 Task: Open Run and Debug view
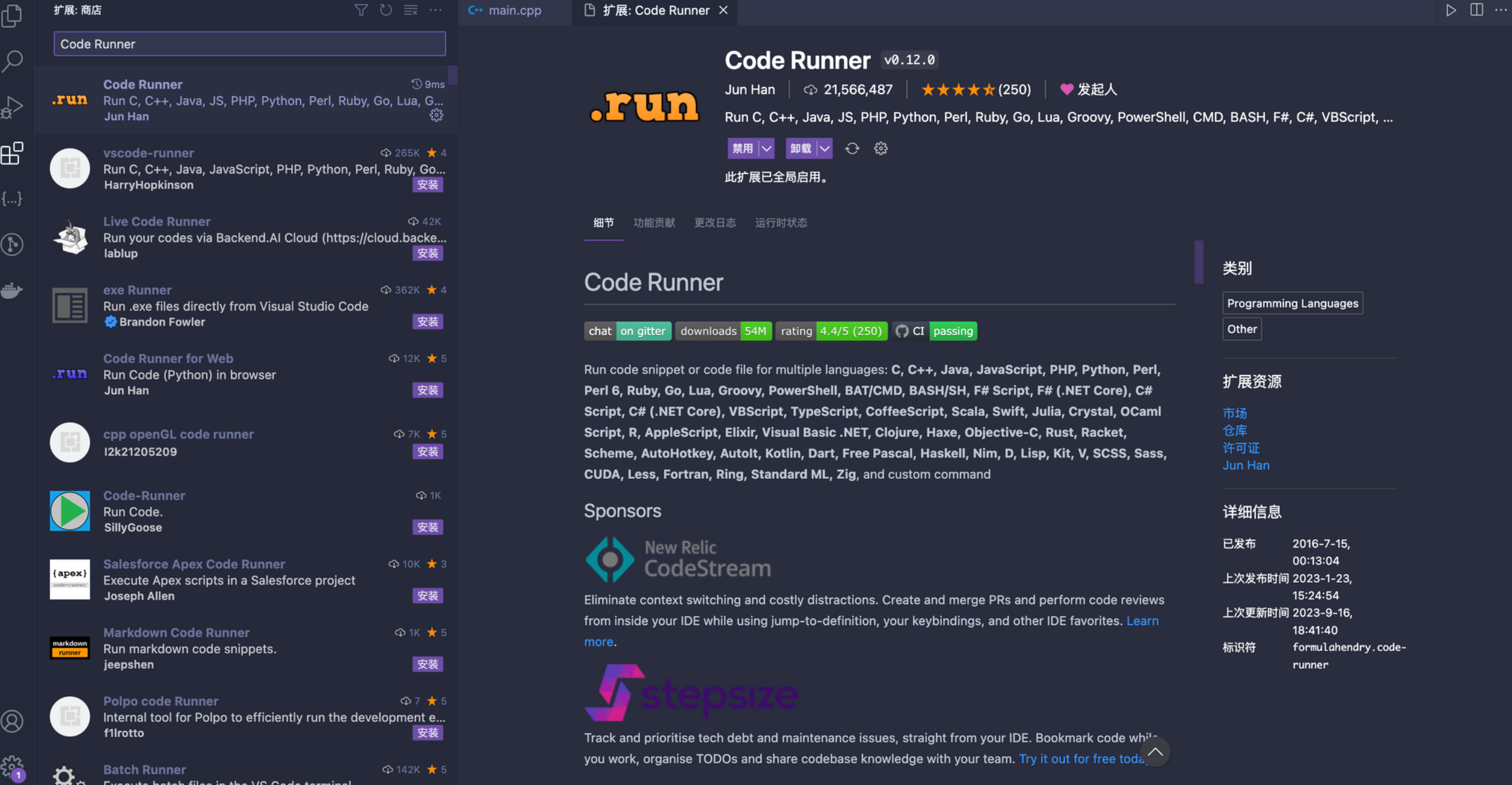pyautogui.click(x=12, y=107)
